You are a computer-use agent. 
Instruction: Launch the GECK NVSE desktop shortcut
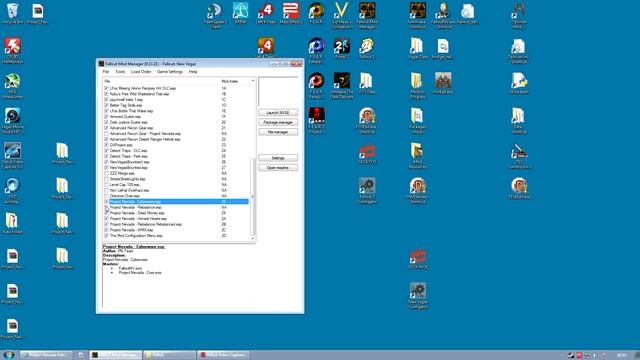[x=418, y=259]
